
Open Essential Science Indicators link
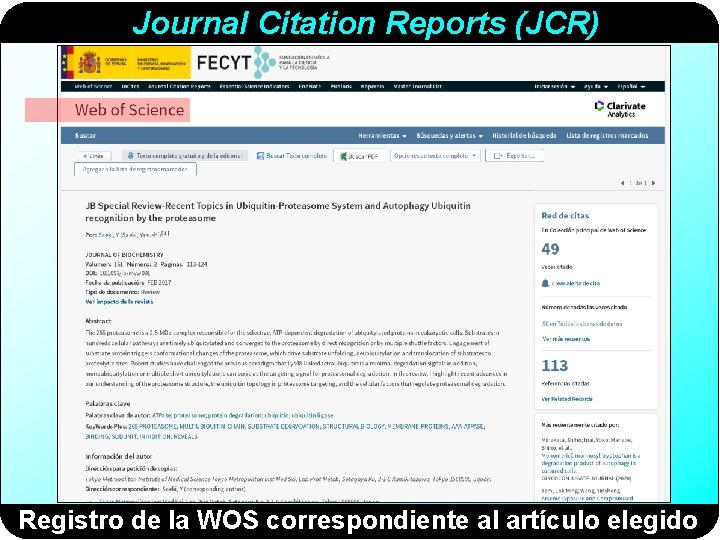click(254, 86)
